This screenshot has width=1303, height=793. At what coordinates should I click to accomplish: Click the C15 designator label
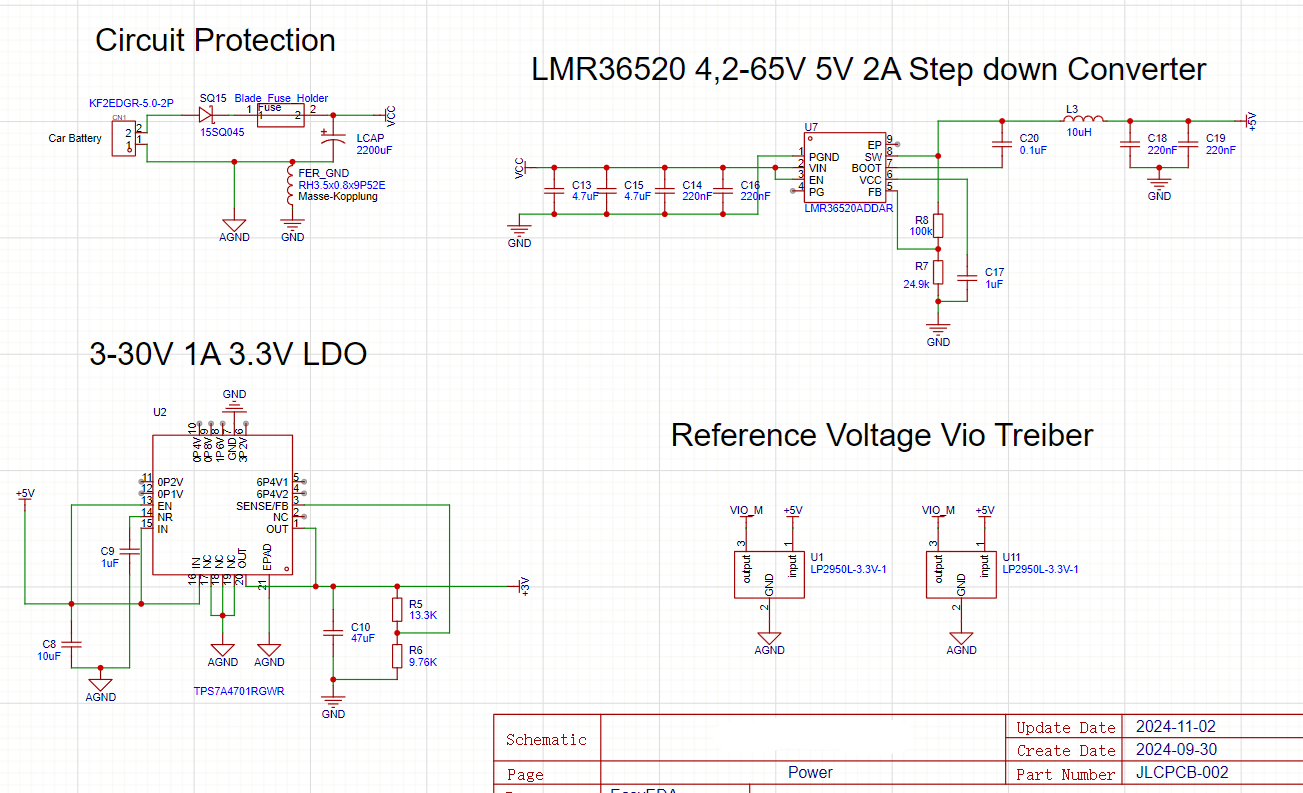[x=633, y=186]
